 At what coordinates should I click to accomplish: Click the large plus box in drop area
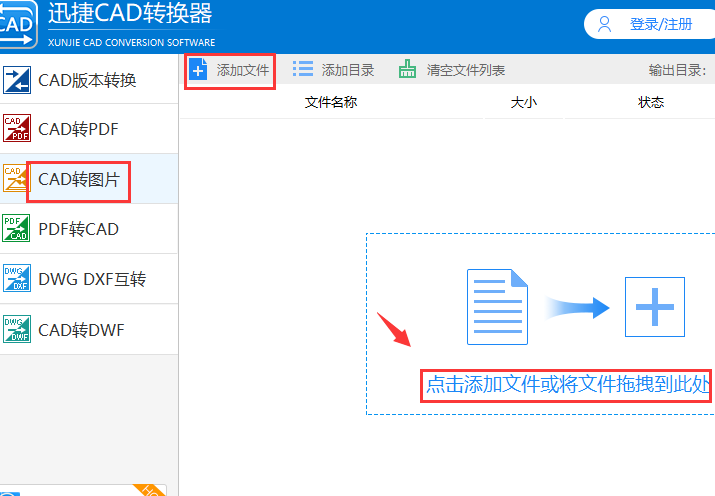tap(655, 307)
